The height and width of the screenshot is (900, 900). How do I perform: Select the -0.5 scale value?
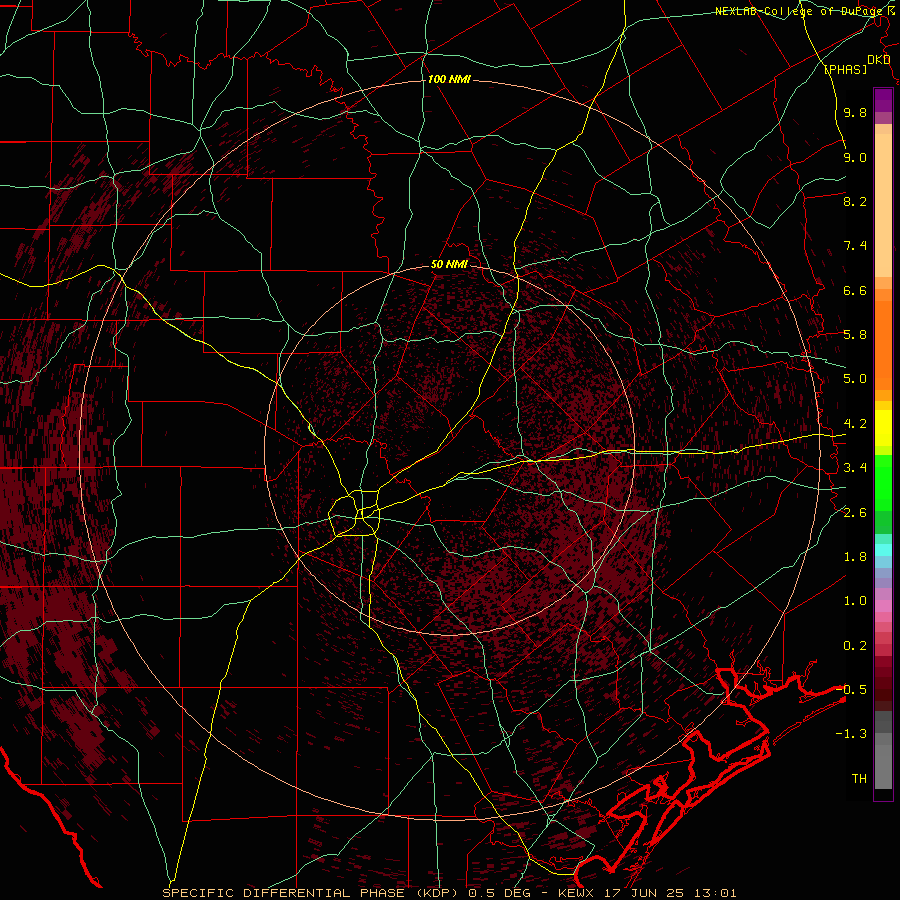tap(851, 690)
